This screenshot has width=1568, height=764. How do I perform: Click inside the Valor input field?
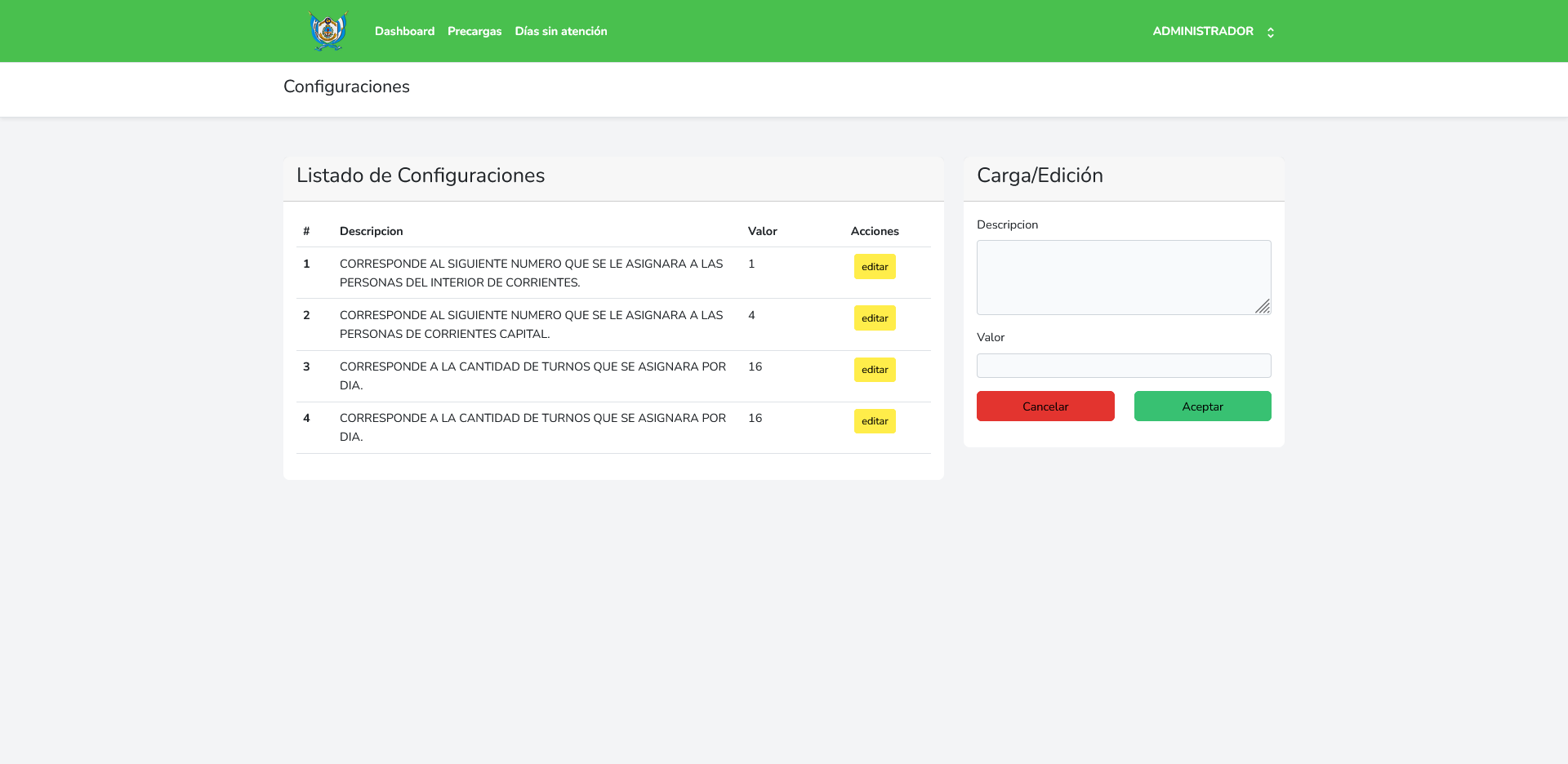click(x=1123, y=365)
